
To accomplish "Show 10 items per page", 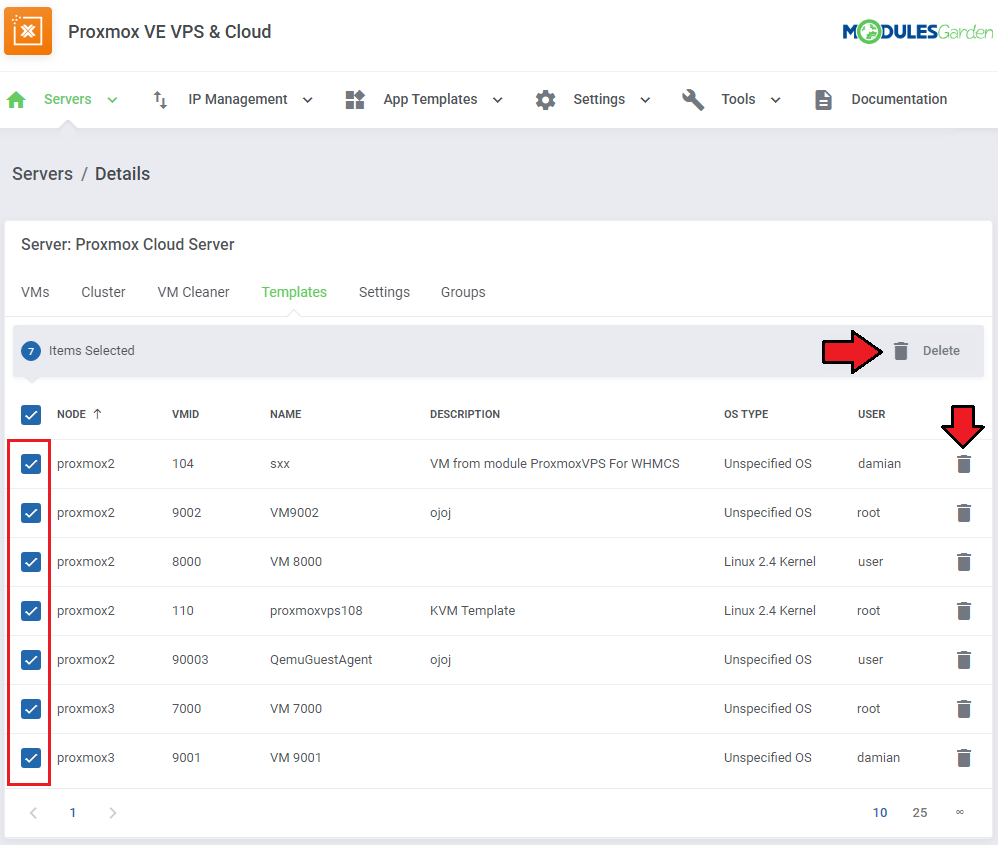I will pyautogui.click(x=880, y=813).
